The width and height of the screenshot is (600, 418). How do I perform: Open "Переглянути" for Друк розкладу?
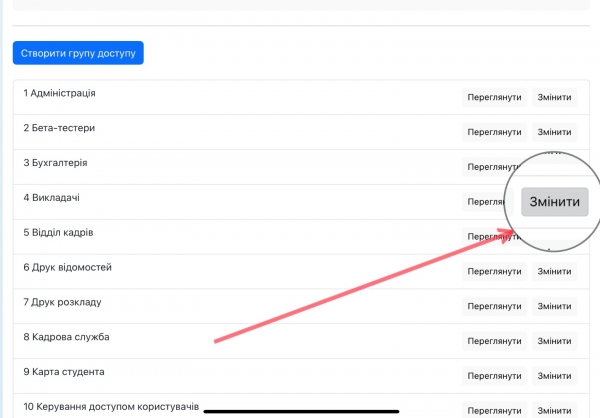(x=494, y=306)
